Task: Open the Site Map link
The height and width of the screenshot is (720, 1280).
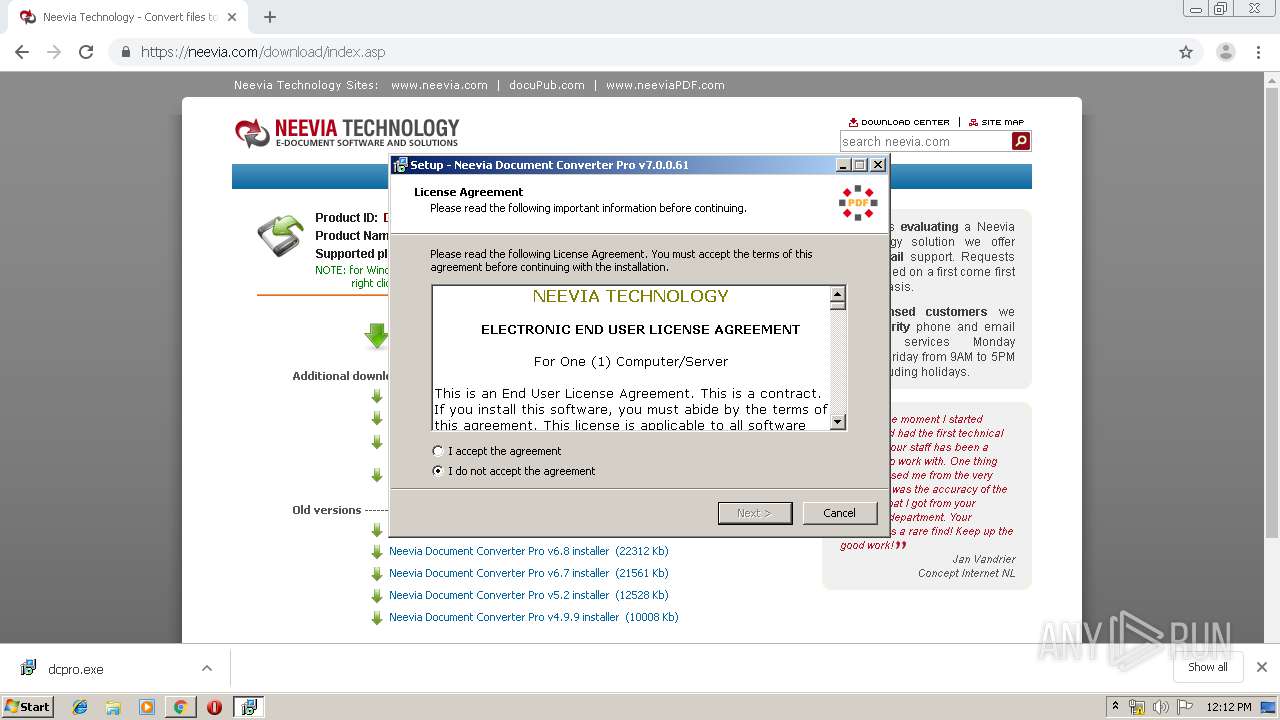Action: coord(996,122)
